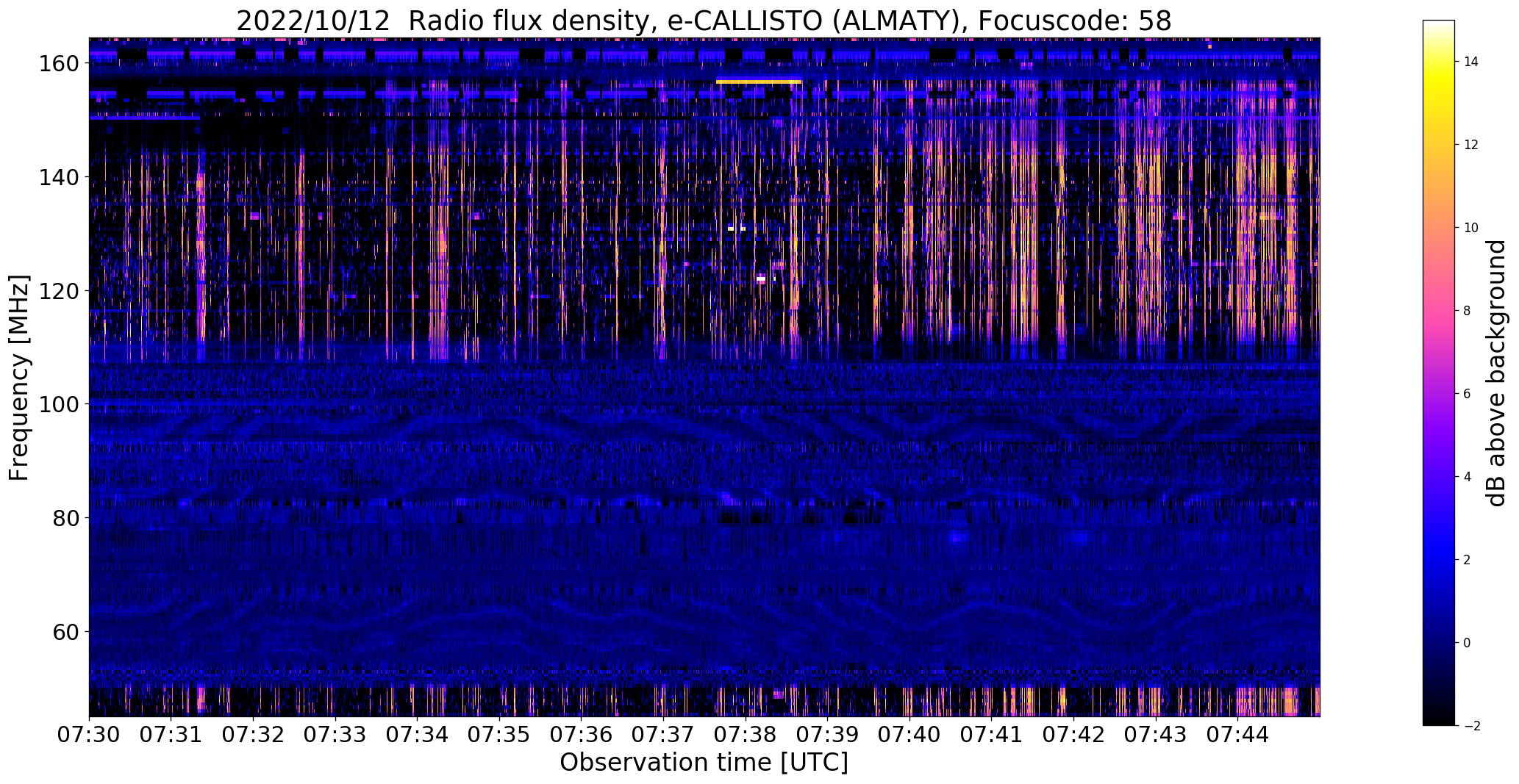Click the 07:30 time tick label

[89, 735]
